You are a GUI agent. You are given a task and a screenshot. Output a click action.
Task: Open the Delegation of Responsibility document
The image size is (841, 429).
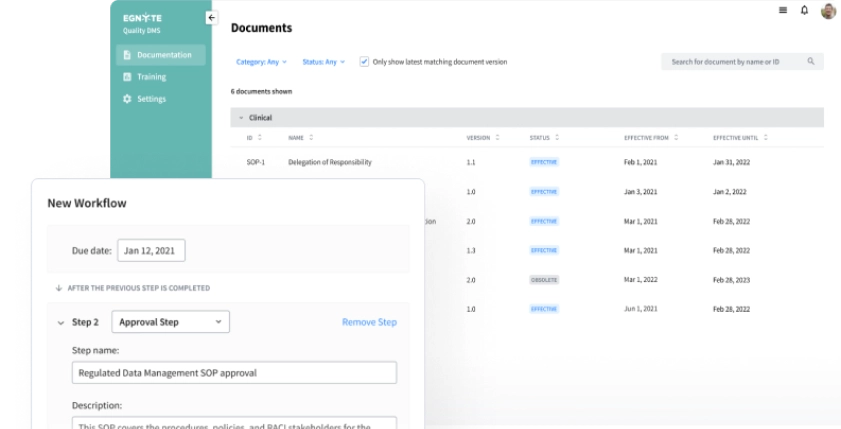pos(329,162)
